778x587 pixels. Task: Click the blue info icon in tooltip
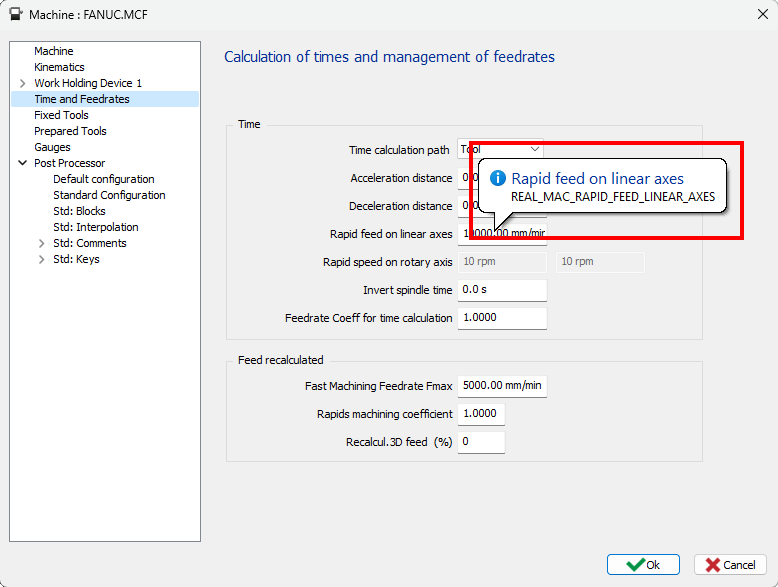(x=498, y=179)
